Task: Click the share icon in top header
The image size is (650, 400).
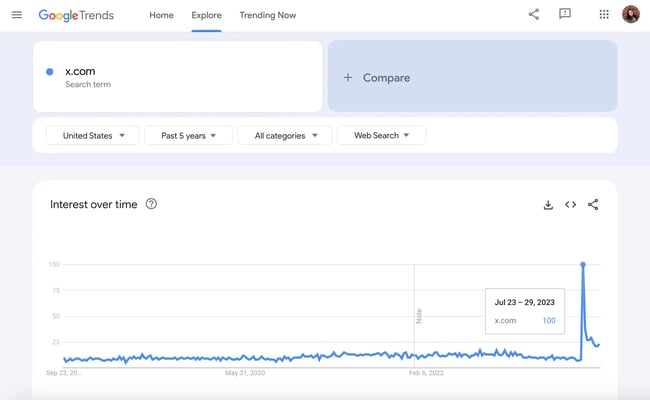Action: (x=533, y=15)
